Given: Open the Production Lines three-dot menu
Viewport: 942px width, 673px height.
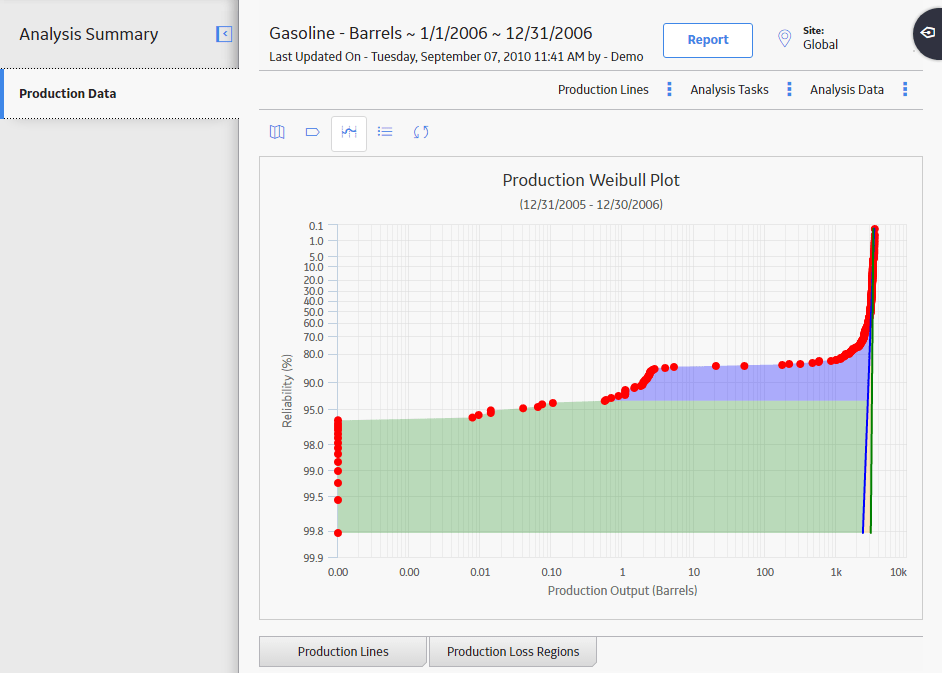Looking at the screenshot, I should pyautogui.click(x=669, y=90).
